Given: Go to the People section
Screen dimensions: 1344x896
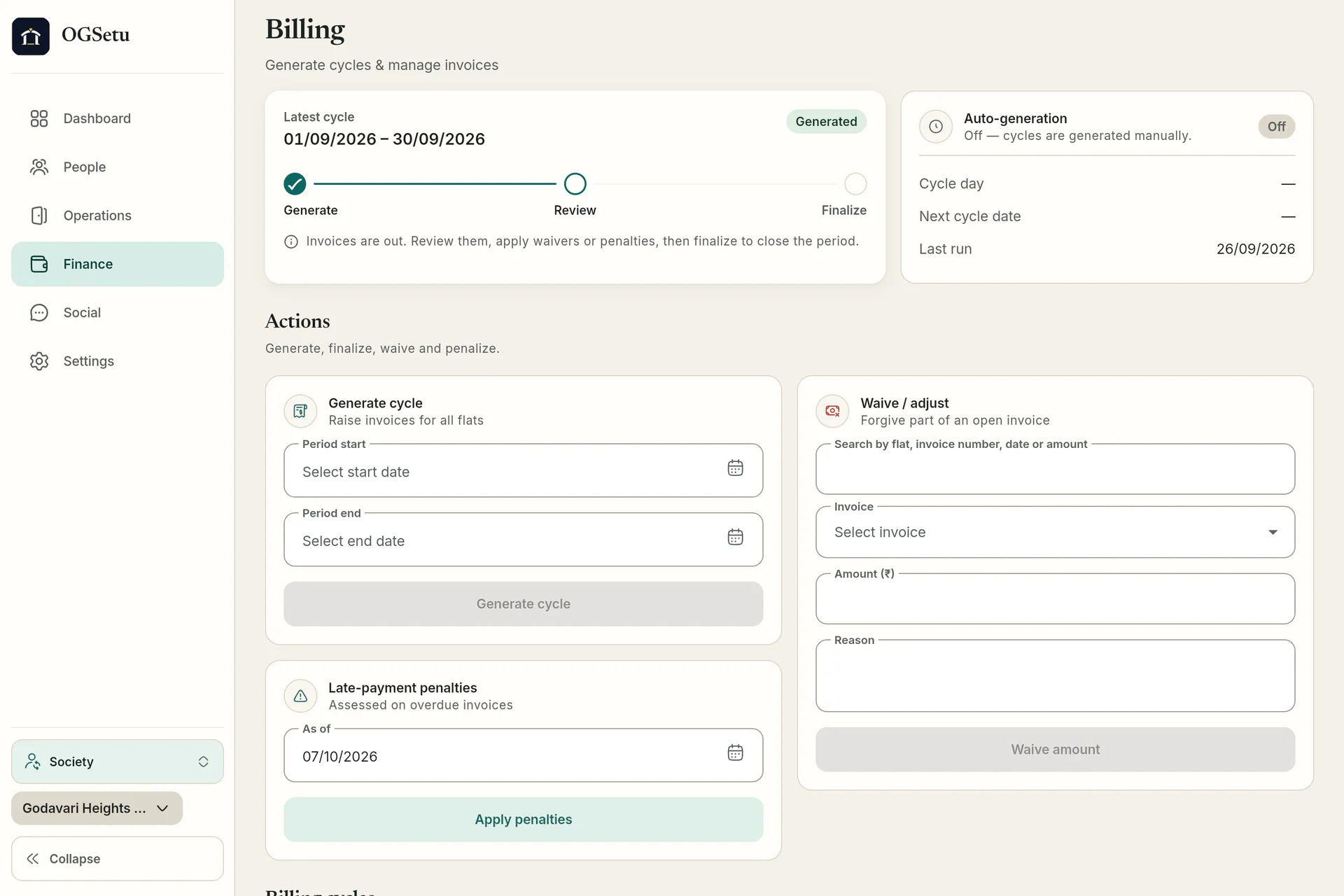Looking at the screenshot, I should (x=118, y=167).
